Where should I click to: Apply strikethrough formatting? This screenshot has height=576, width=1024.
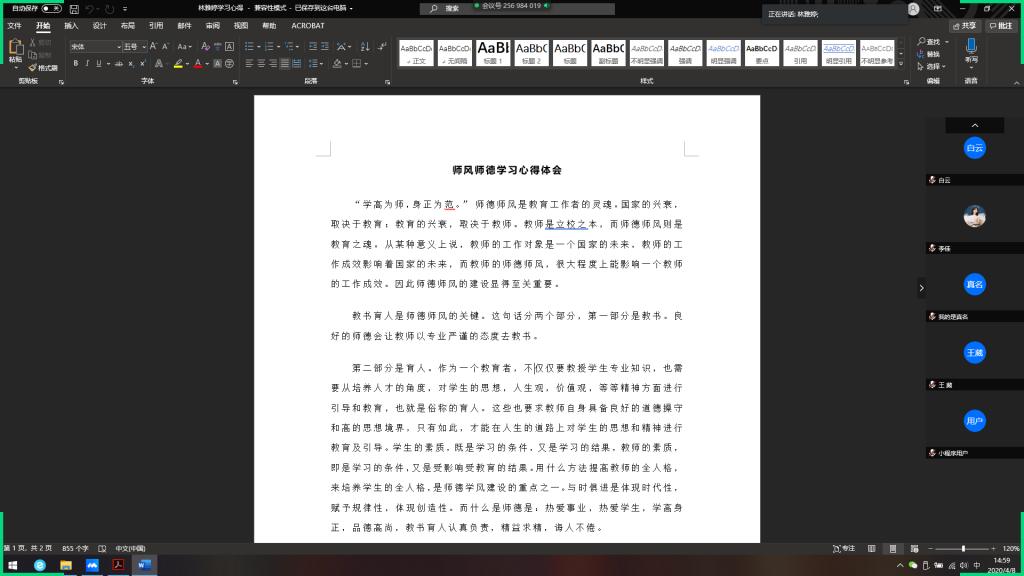pos(119,64)
